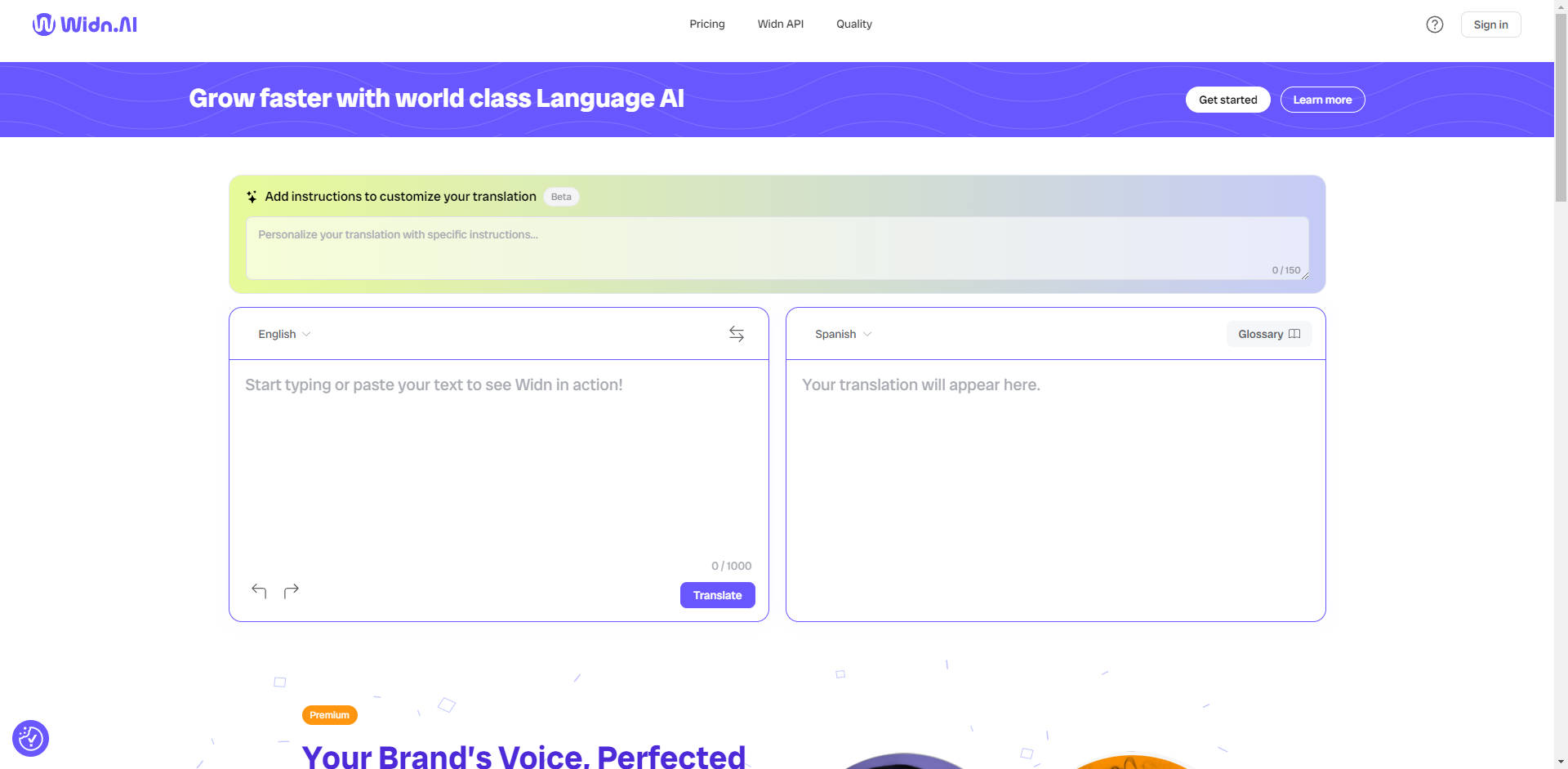
Task: Open the Quality menu item
Action: coord(853,24)
